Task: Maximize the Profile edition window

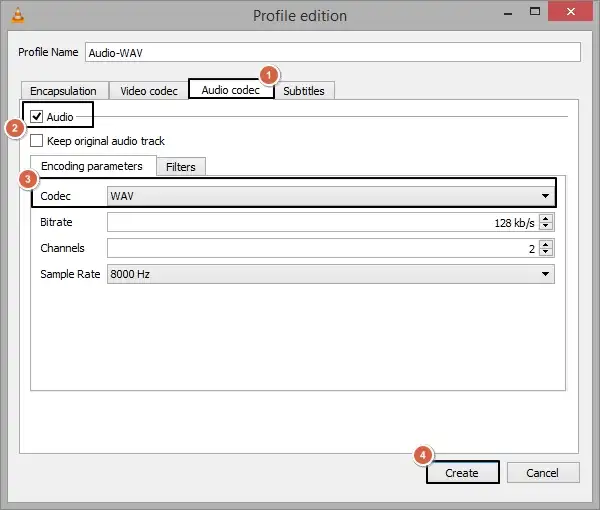Action: 535,12
